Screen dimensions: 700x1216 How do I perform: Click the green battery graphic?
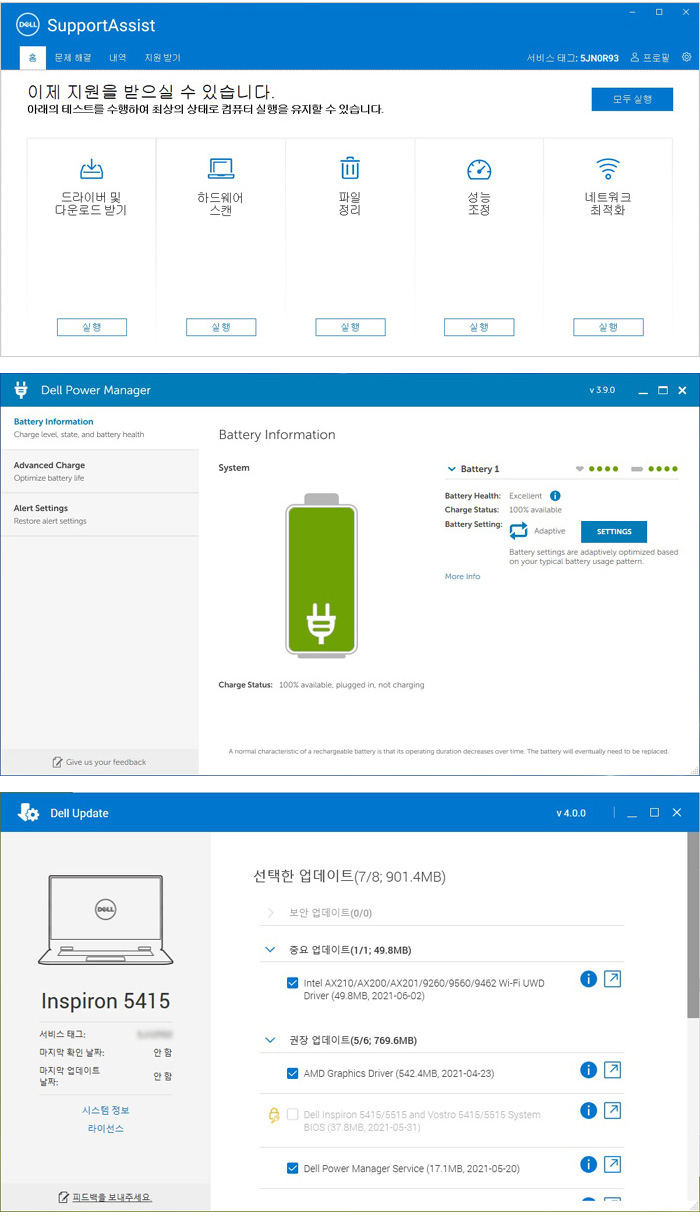pyautogui.click(x=320, y=577)
